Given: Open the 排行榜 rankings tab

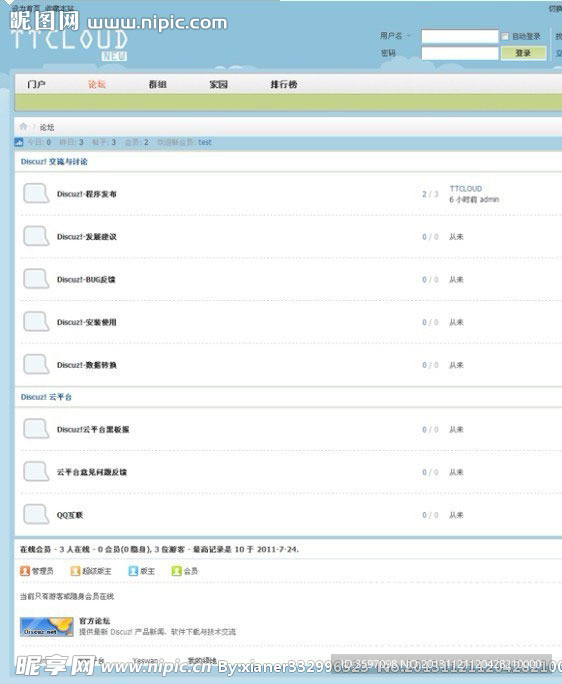Looking at the screenshot, I should tap(284, 84).
